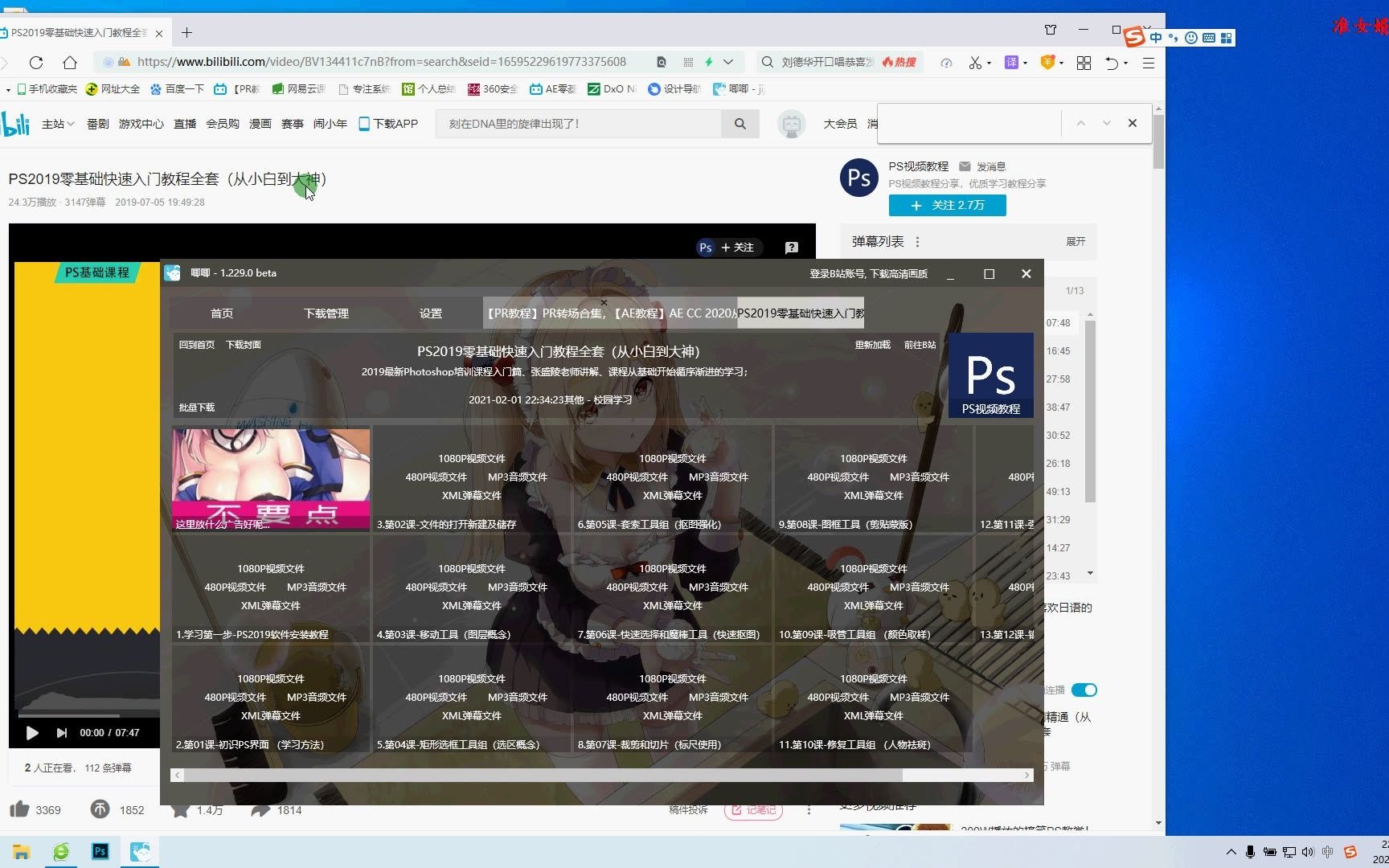Viewport: 1389px width, 868px height.
Task: Download XML弹幕文件 for 1.学习第一步
Action: [x=271, y=606]
